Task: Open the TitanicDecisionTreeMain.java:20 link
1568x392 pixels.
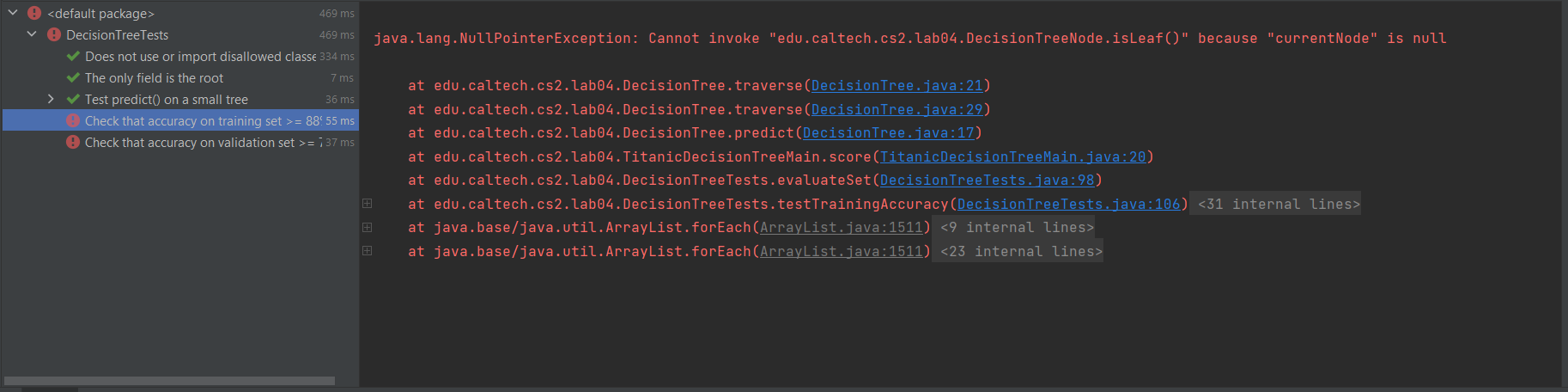Action: pyautogui.click(x=1012, y=157)
